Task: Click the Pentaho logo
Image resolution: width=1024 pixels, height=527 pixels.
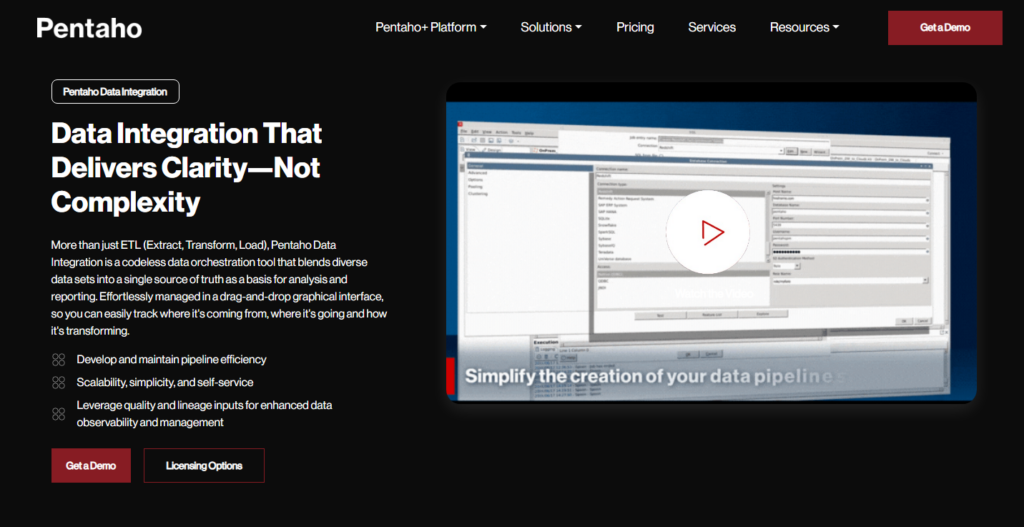Action: point(89,27)
